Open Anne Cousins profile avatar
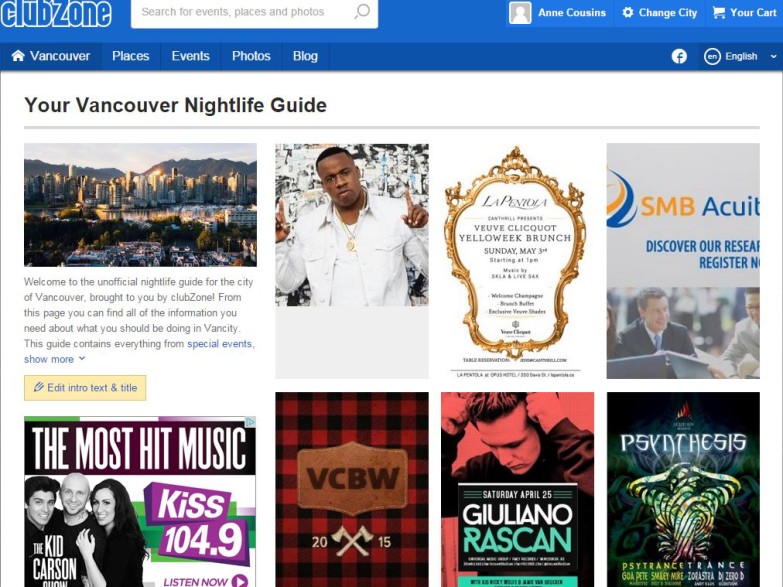This screenshot has height=587, width=783. [520, 12]
